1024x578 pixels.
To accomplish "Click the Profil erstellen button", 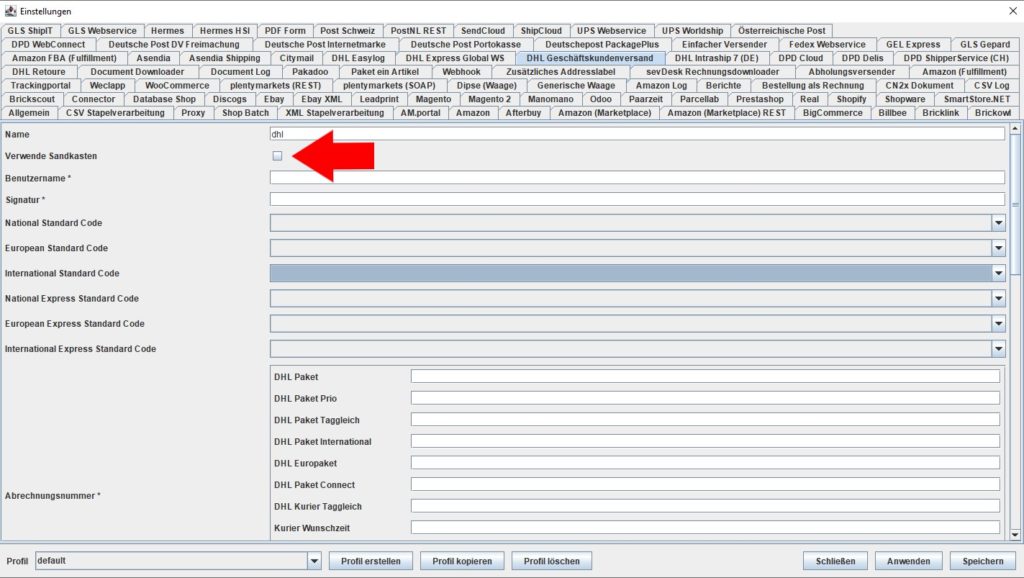I will [370, 561].
